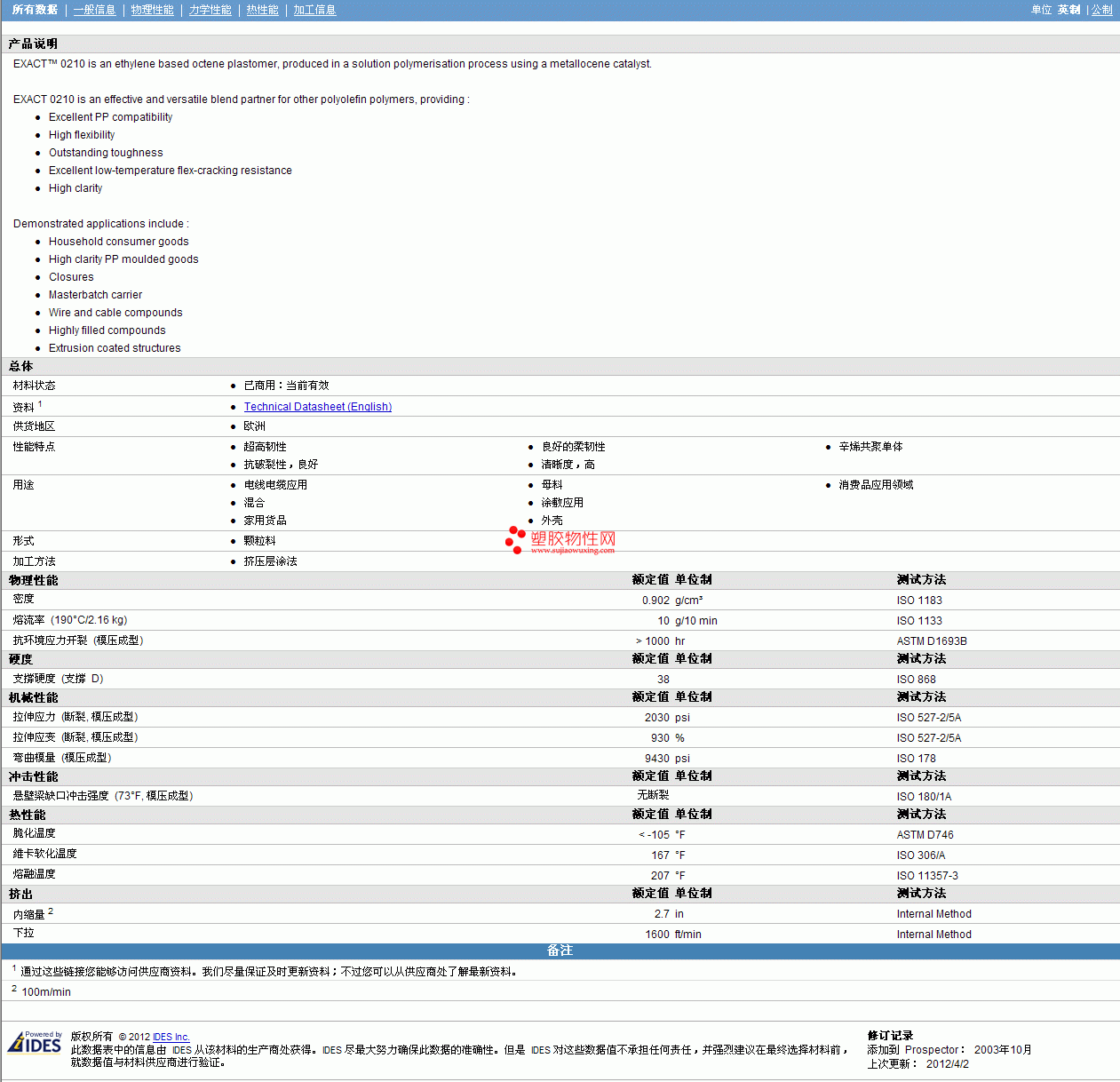The height and width of the screenshot is (1082, 1120).
Task: Go to the 物理性能 tab
Action: click(152, 10)
